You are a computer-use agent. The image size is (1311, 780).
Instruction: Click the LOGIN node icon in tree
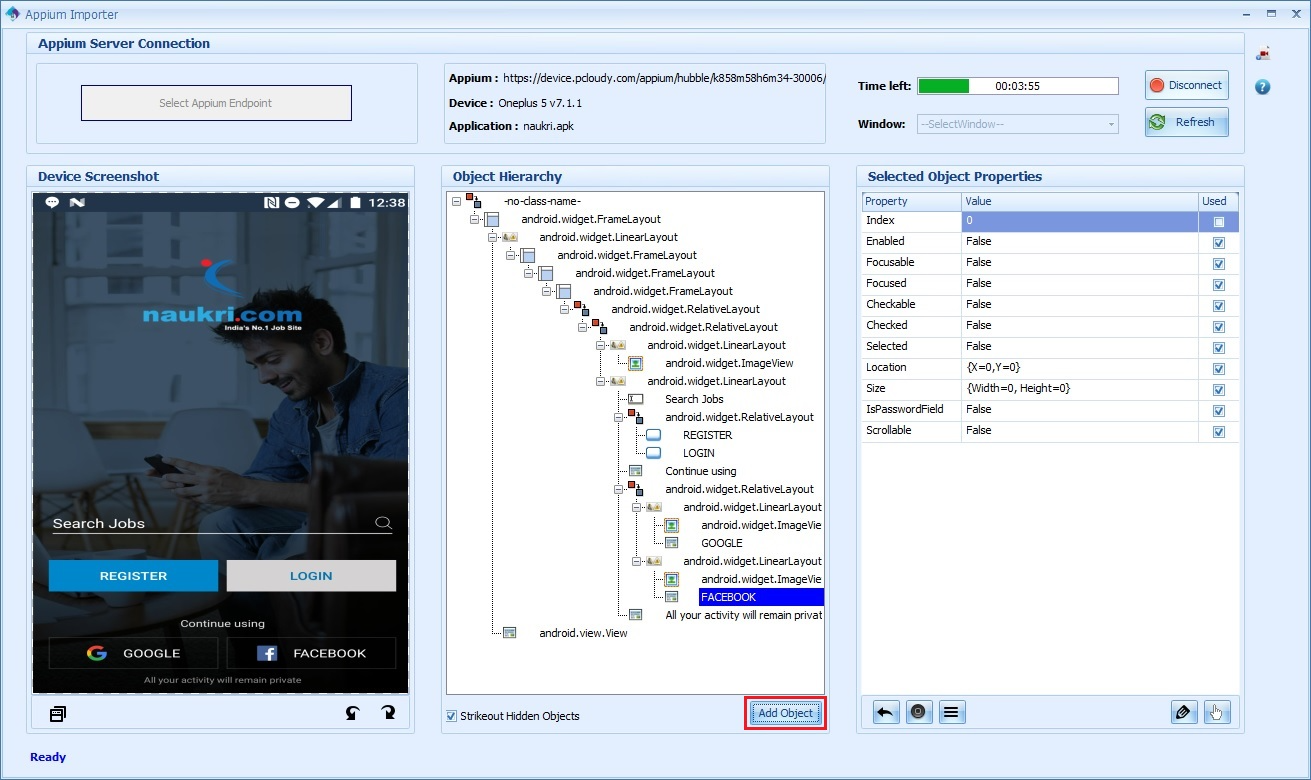point(653,453)
